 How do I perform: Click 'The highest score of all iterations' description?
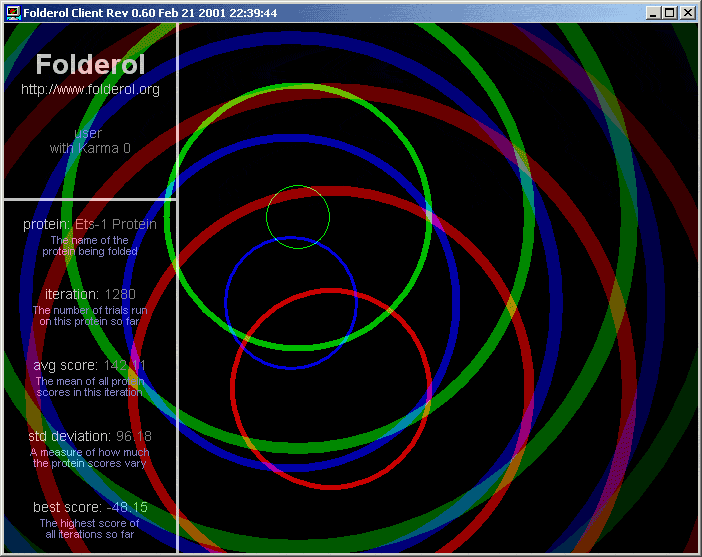pyautogui.click(x=90, y=529)
